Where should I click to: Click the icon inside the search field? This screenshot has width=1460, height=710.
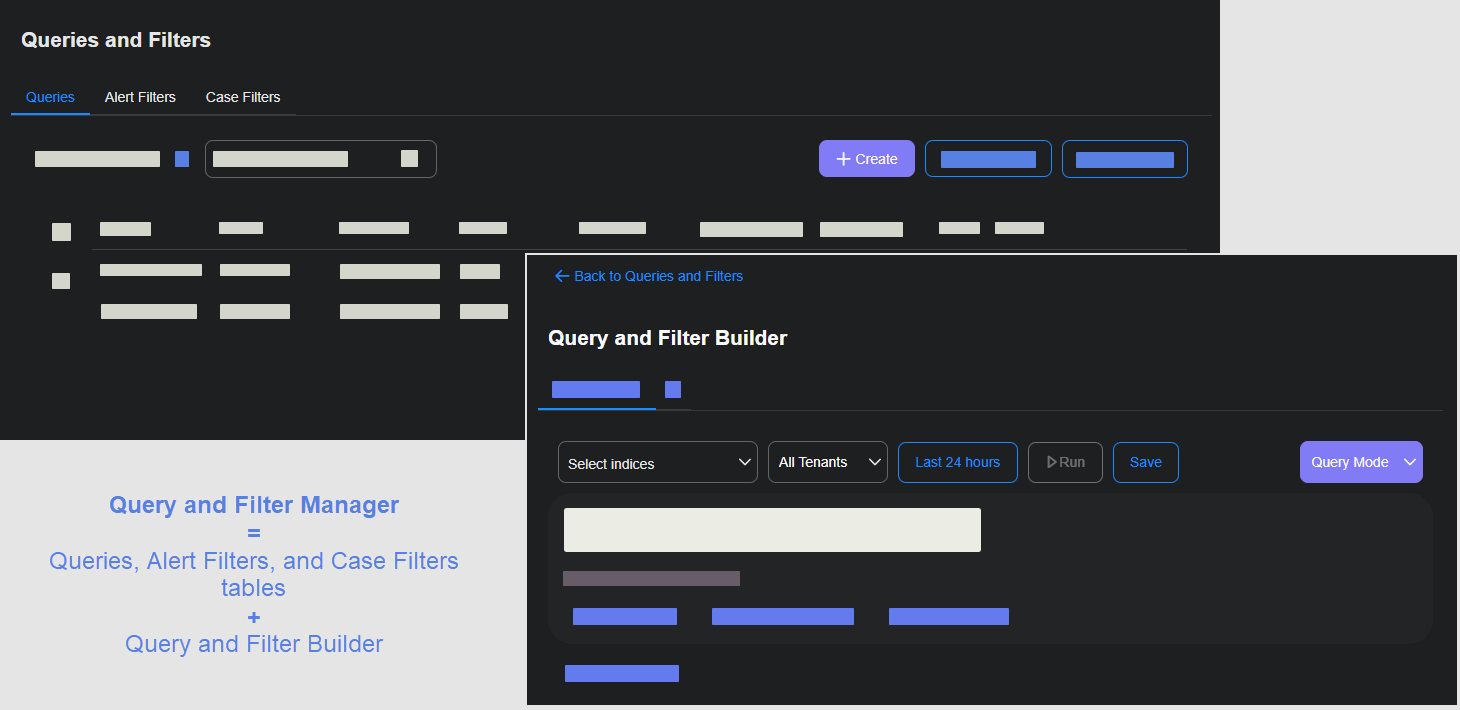point(407,158)
